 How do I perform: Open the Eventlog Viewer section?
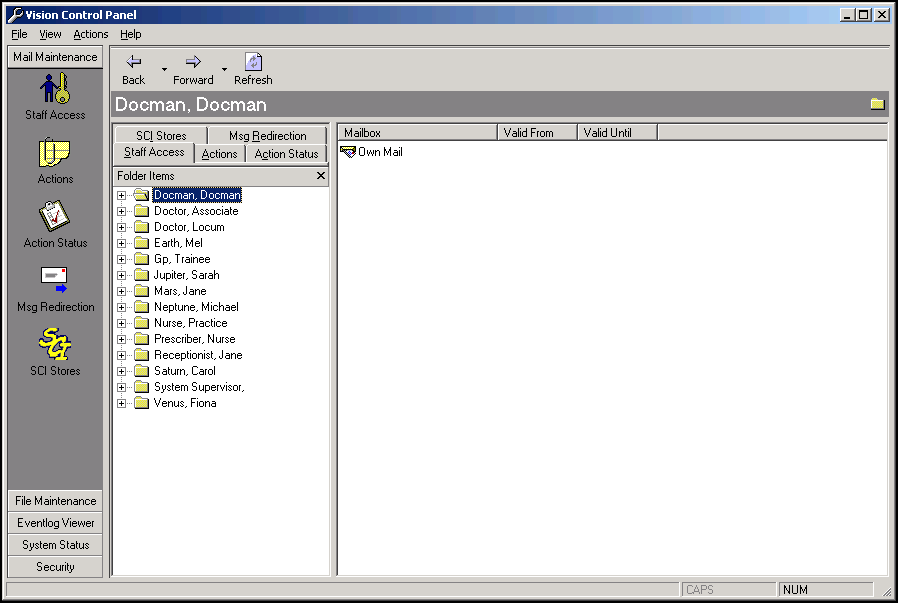[55, 523]
